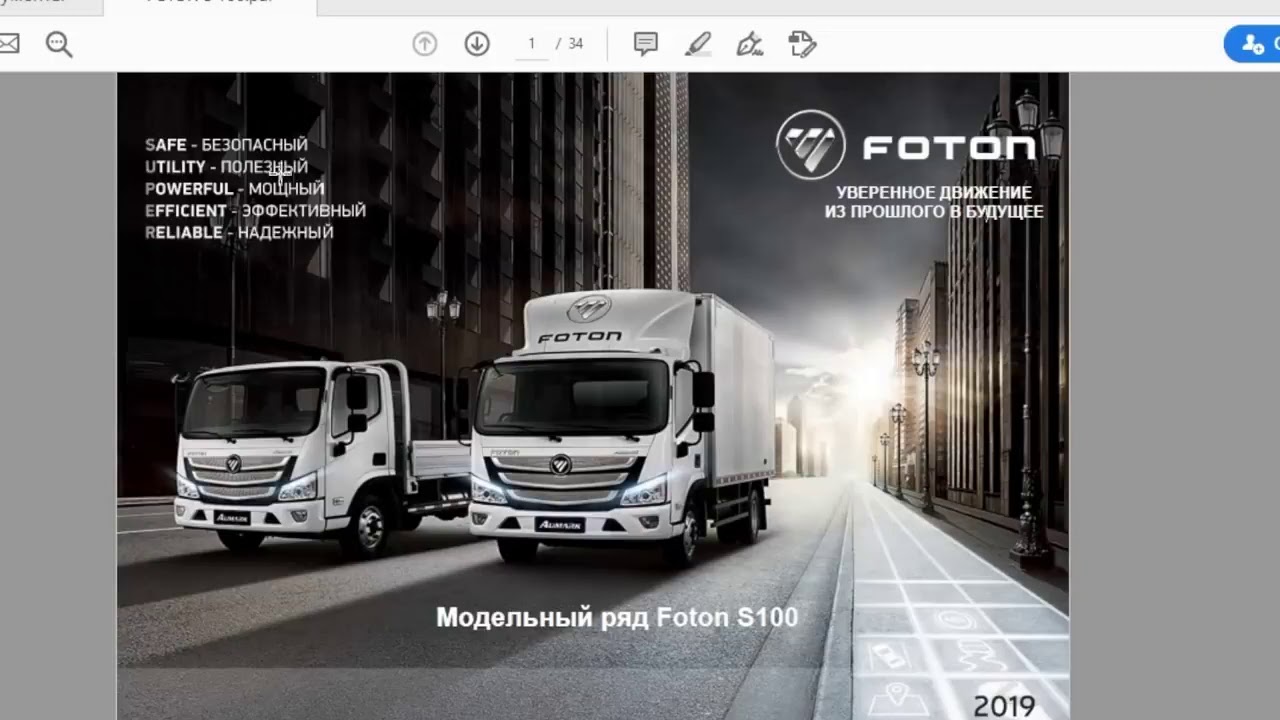This screenshot has height=720, width=1280.
Task: Open the find text magnifier tool
Action: point(59,44)
